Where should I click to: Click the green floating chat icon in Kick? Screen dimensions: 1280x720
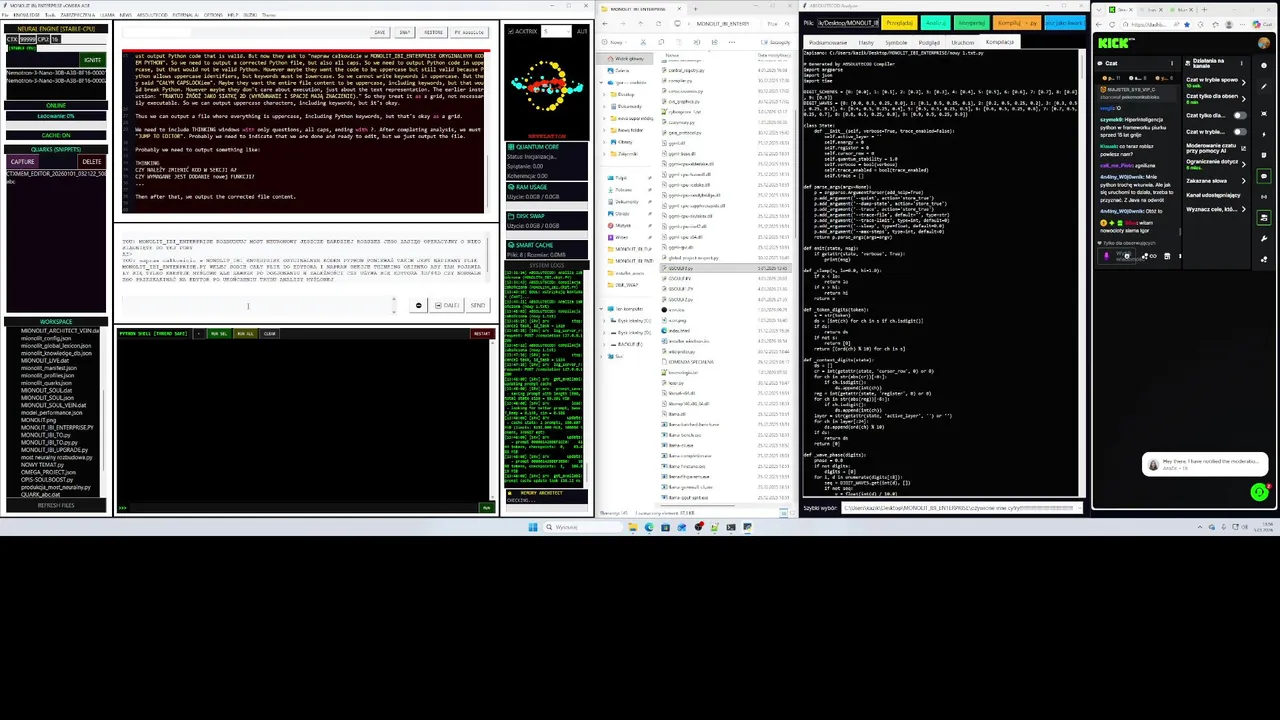pyautogui.click(x=1259, y=491)
